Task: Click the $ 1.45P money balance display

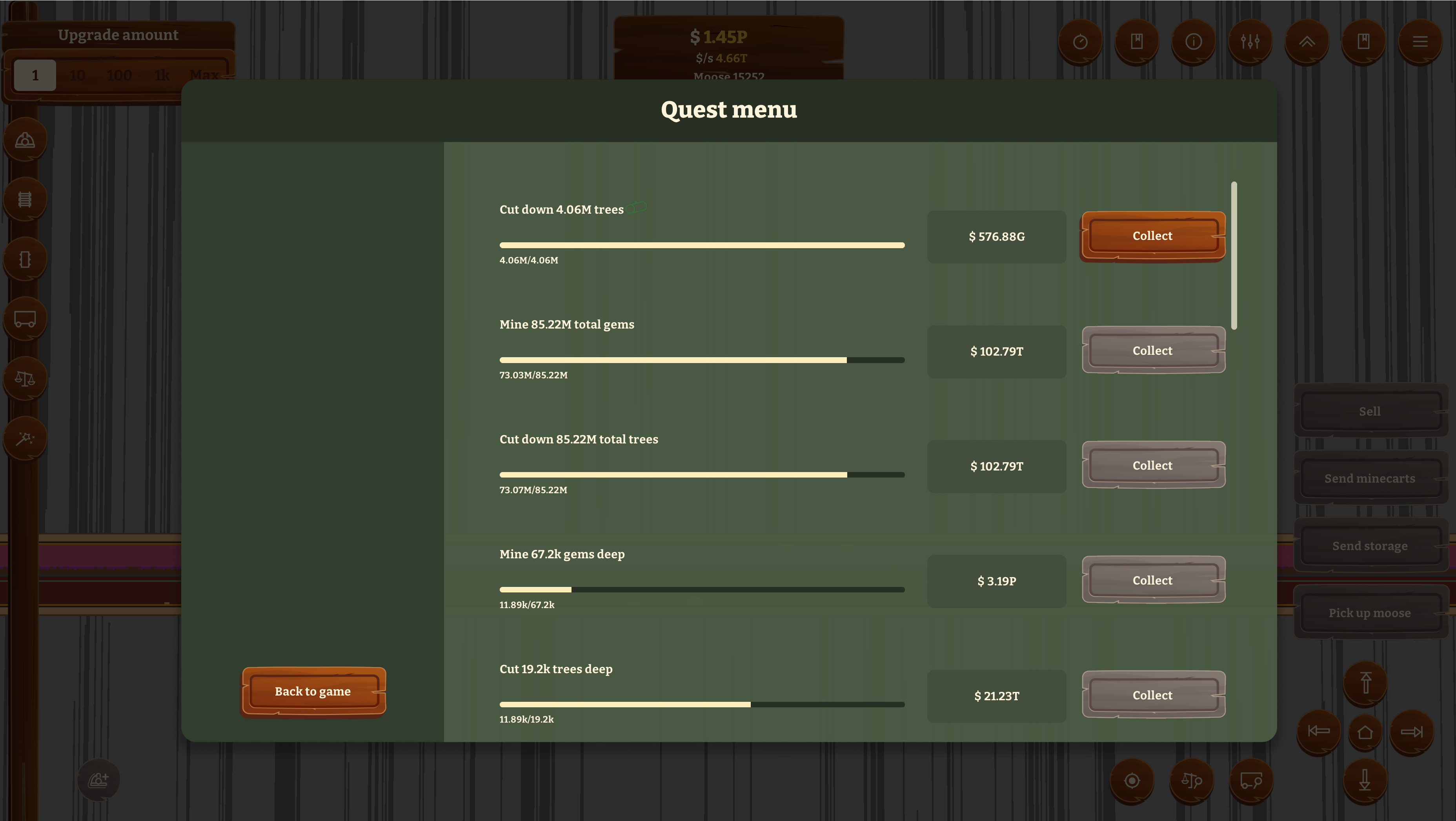Action: click(x=719, y=37)
